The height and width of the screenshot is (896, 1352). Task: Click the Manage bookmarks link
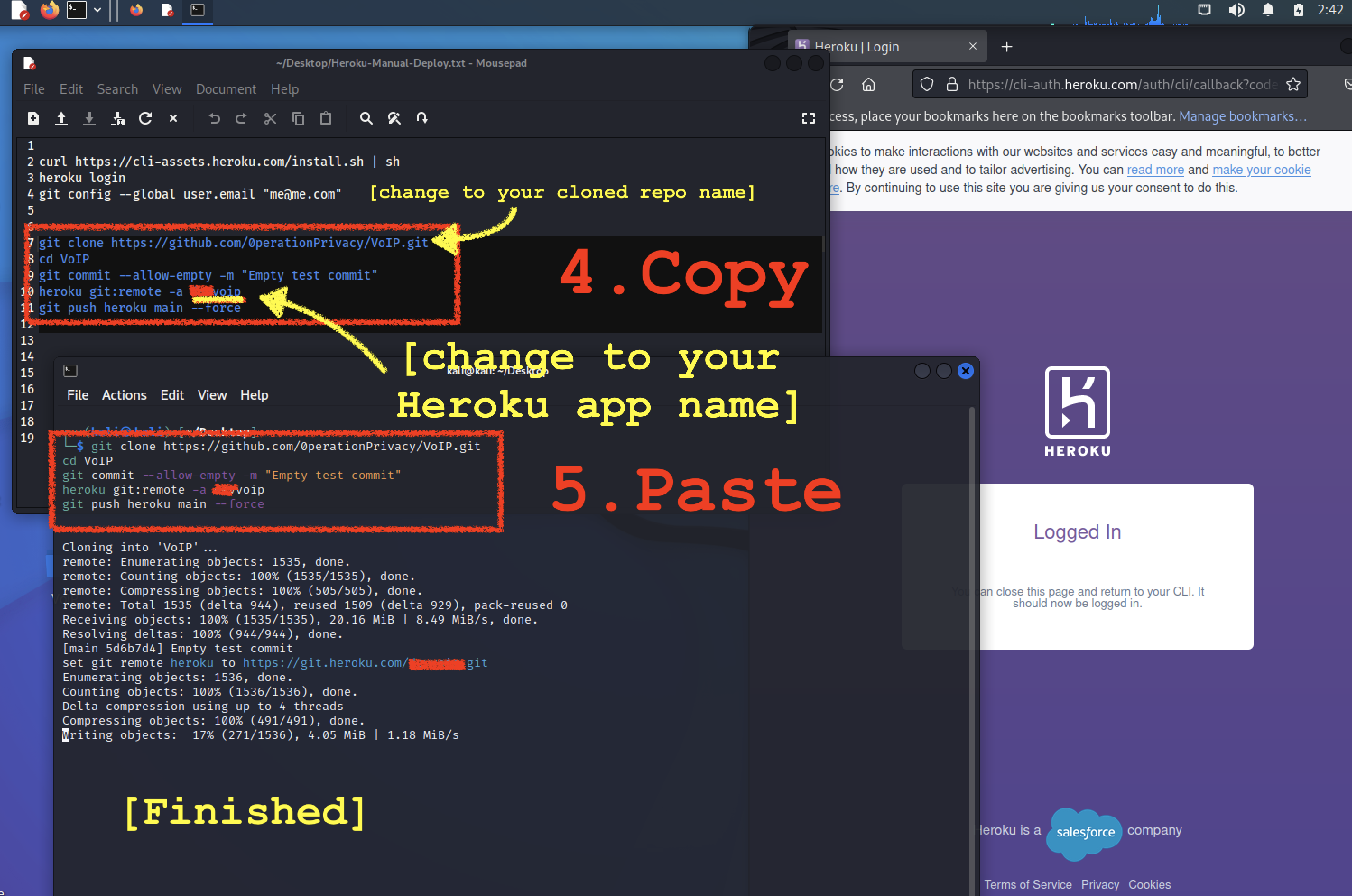[x=1242, y=116]
